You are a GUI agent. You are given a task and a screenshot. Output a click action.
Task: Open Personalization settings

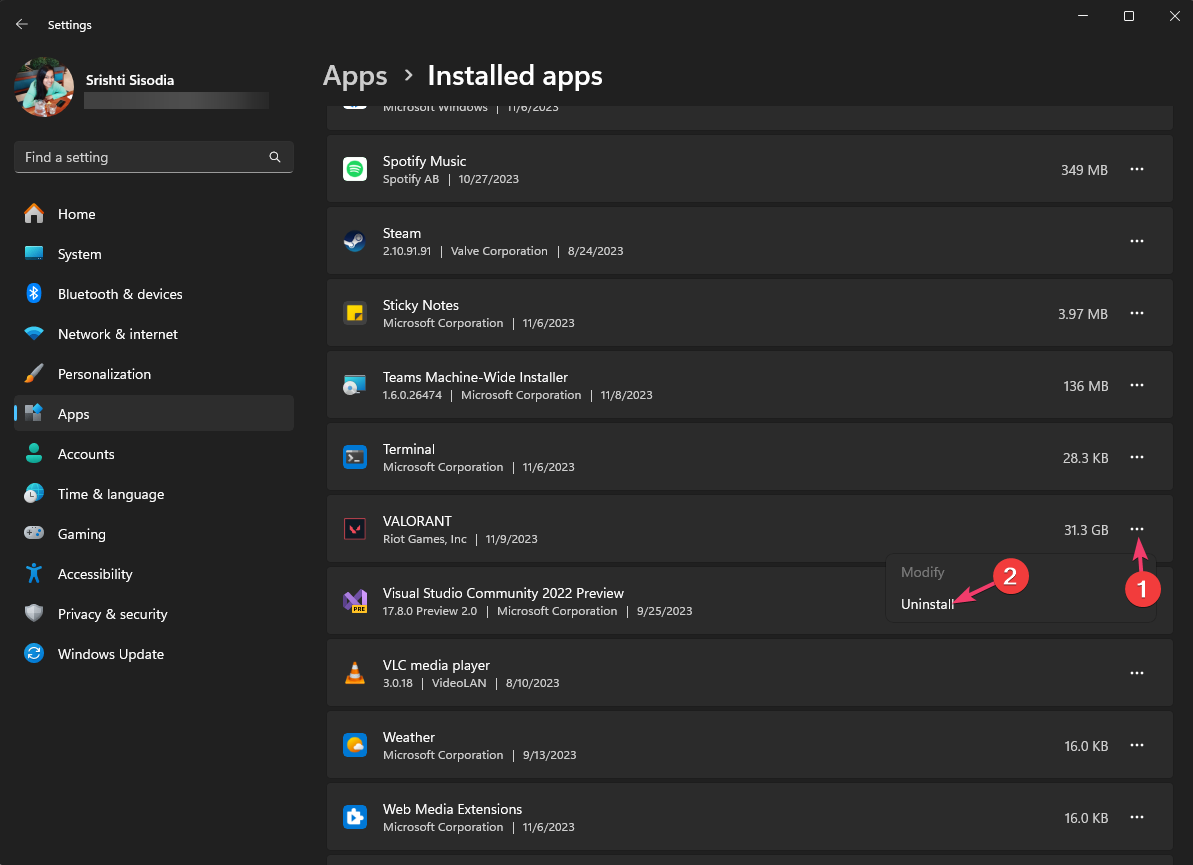click(154, 374)
